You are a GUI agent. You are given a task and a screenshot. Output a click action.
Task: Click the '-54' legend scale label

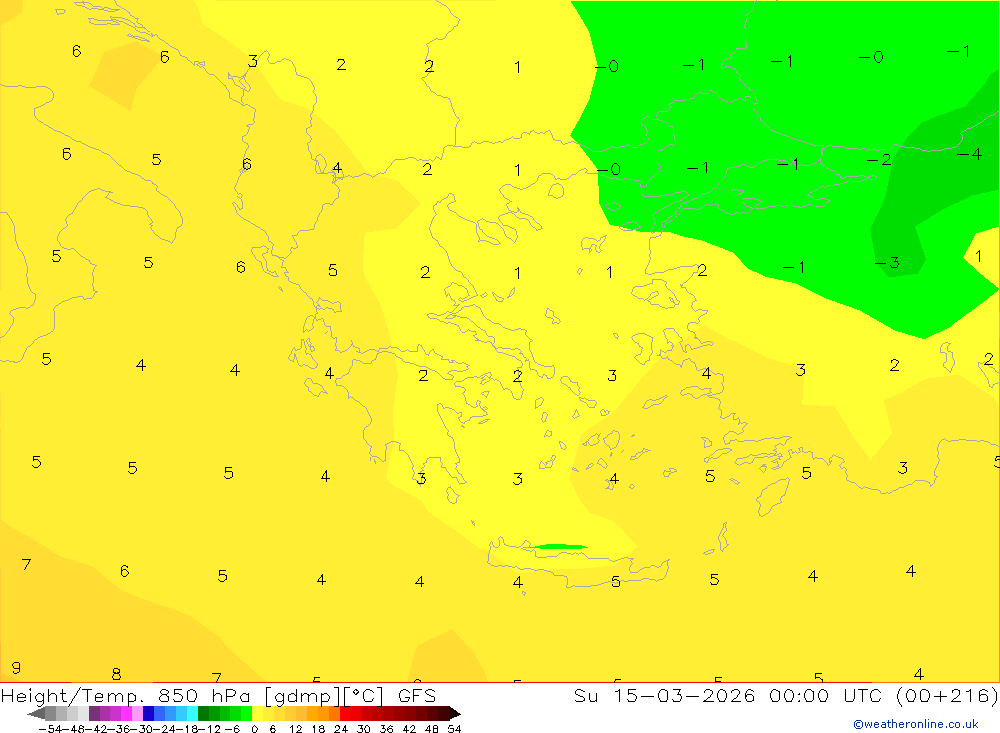tap(50, 729)
